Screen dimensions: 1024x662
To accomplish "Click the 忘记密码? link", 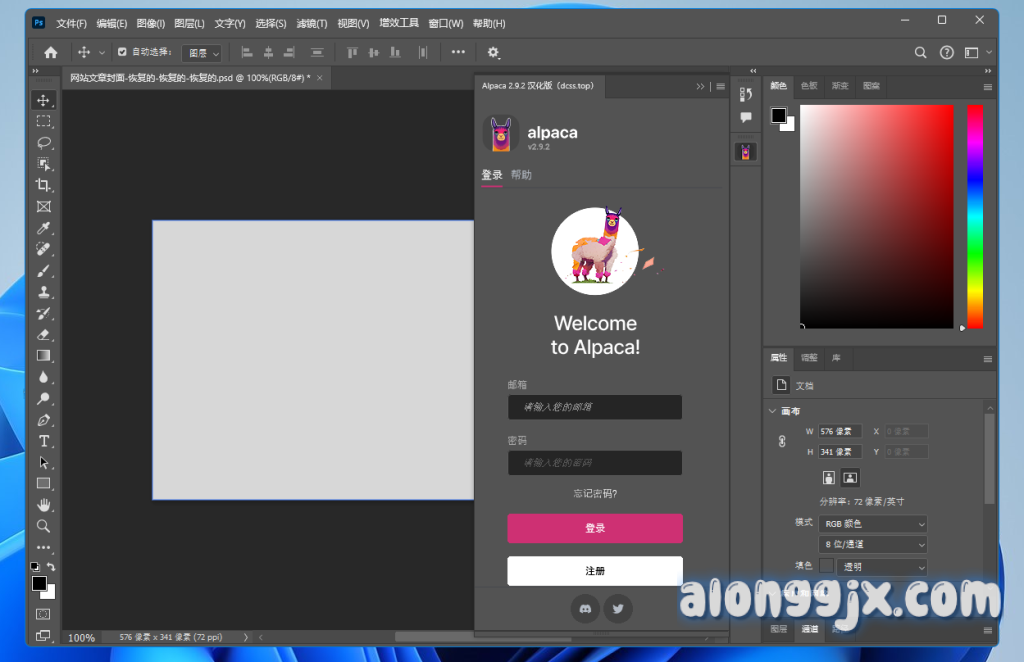I will point(595,493).
